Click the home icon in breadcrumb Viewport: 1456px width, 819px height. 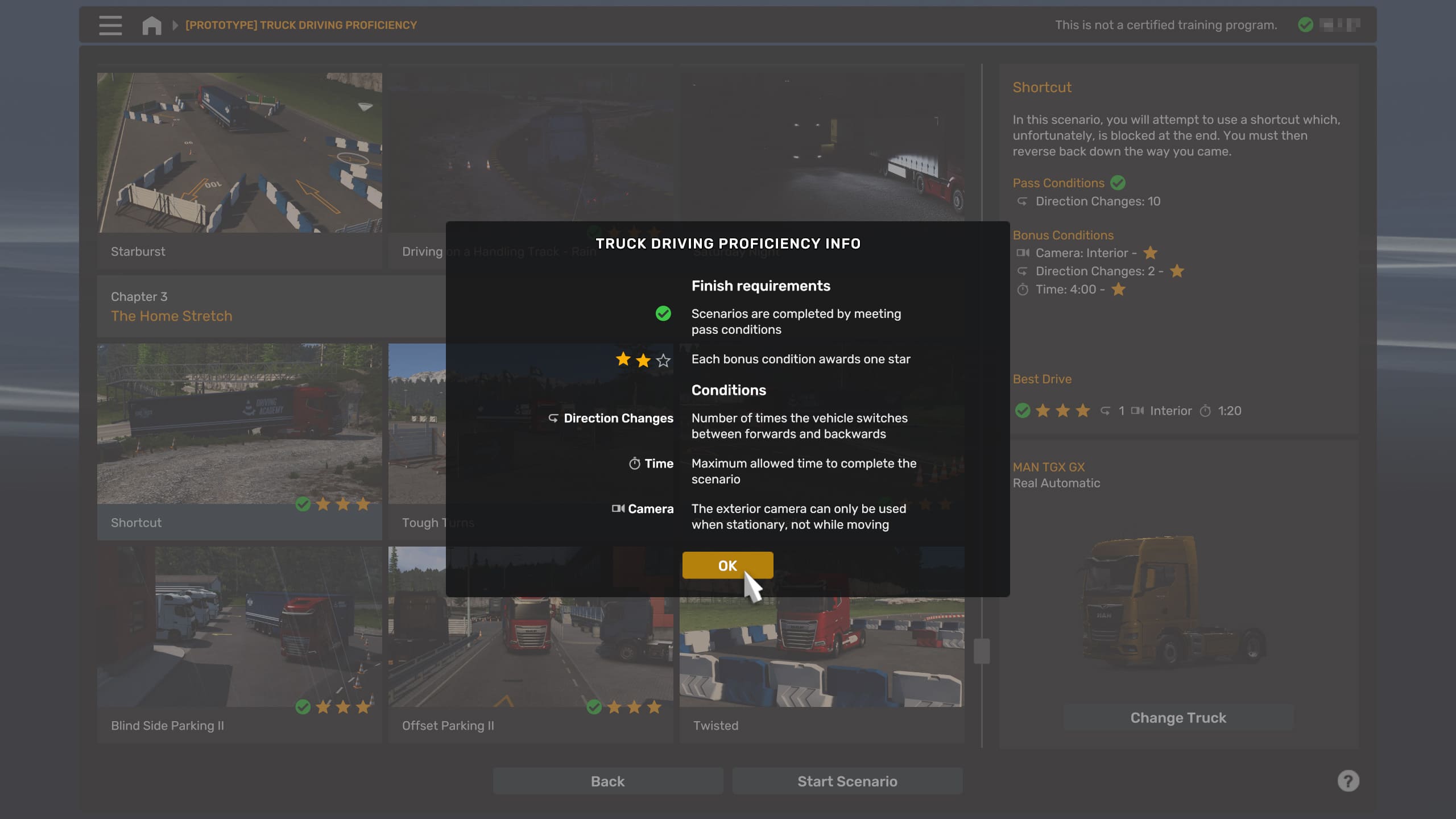(151, 26)
